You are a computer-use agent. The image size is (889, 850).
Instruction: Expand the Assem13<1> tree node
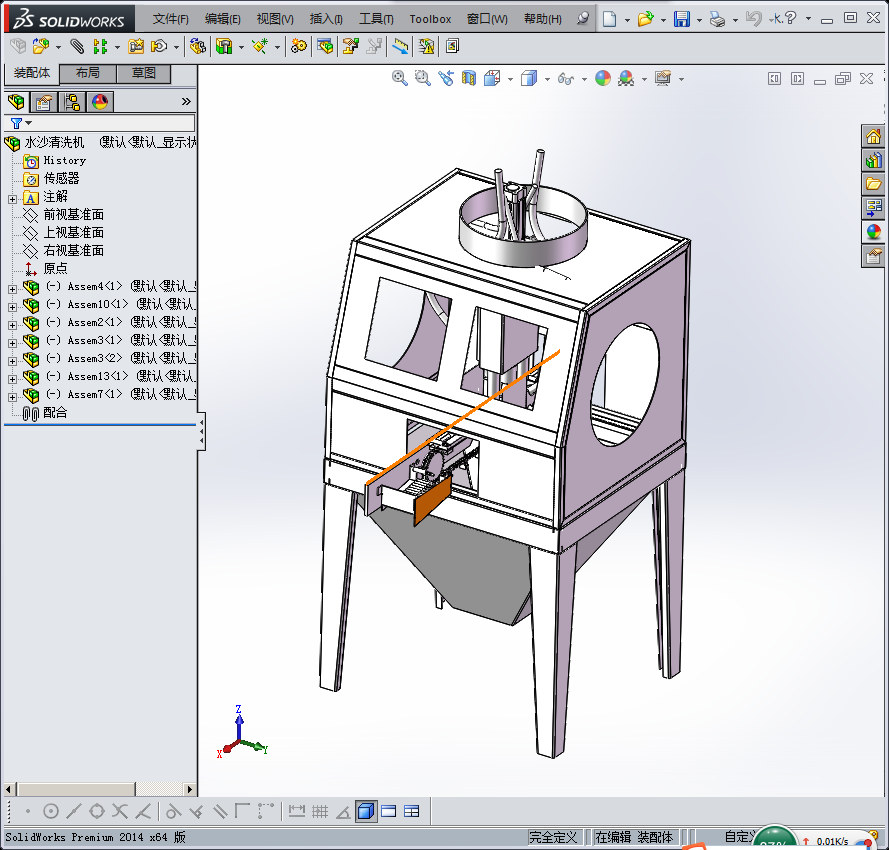coord(12,379)
